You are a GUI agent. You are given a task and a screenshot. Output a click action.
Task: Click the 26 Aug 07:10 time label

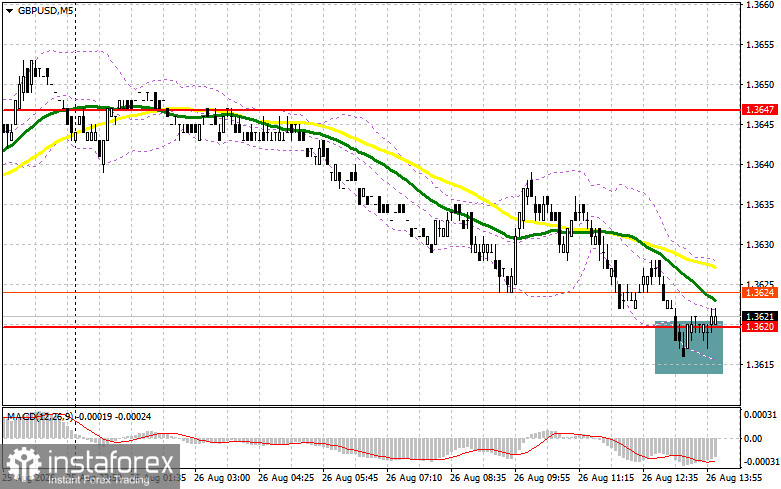click(x=414, y=478)
